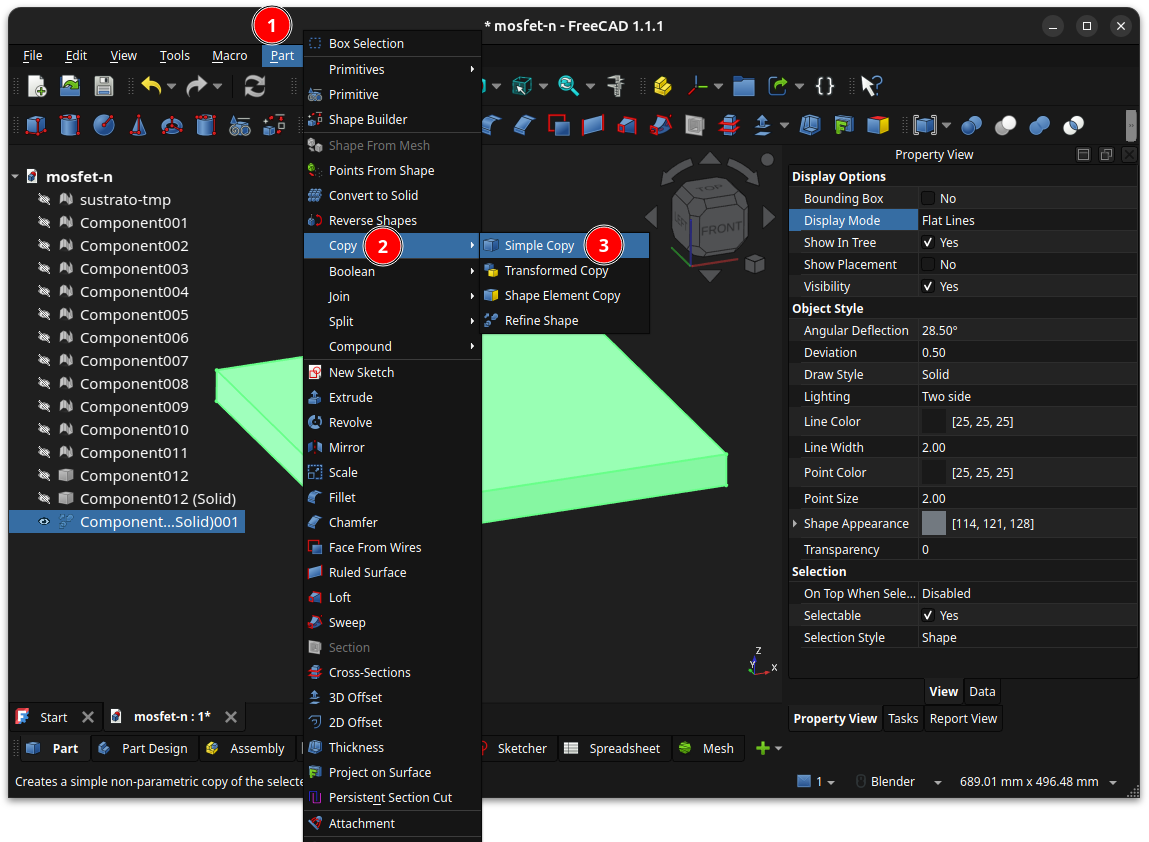Create a Cone primitive
The width and height of the screenshot is (1149, 842).
point(138,125)
